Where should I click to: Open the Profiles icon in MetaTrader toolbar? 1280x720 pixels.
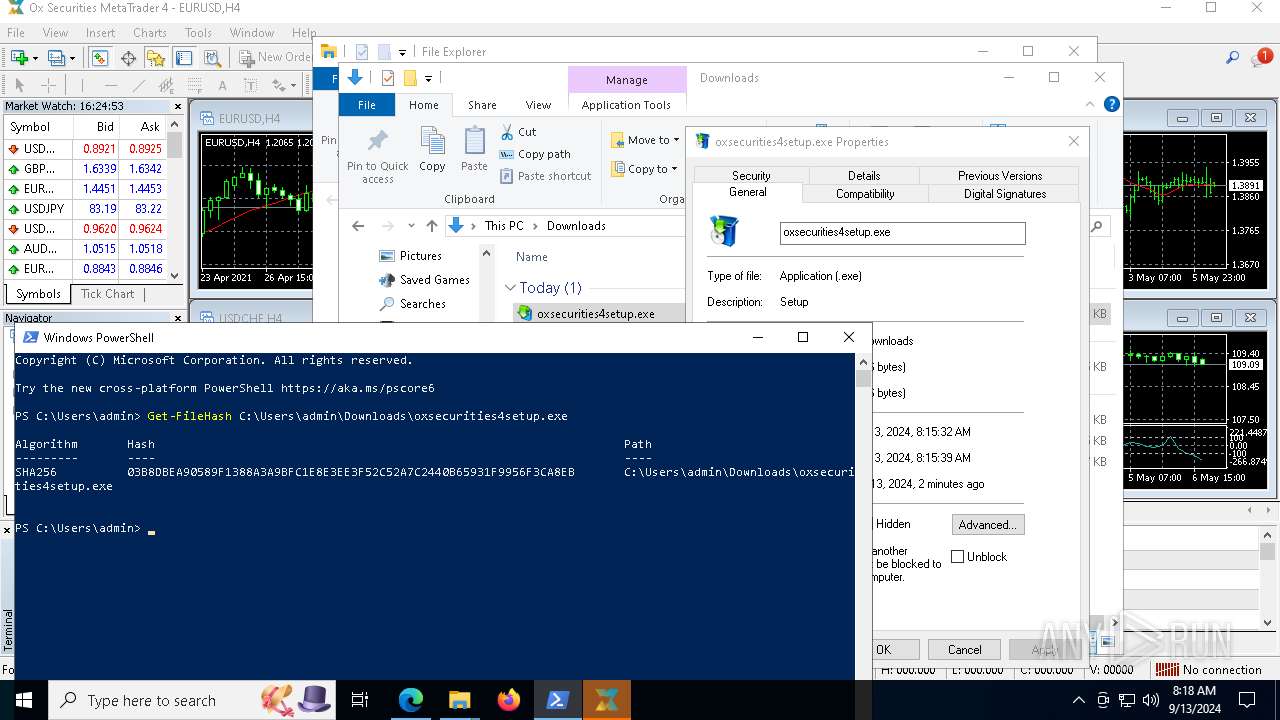(57, 58)
